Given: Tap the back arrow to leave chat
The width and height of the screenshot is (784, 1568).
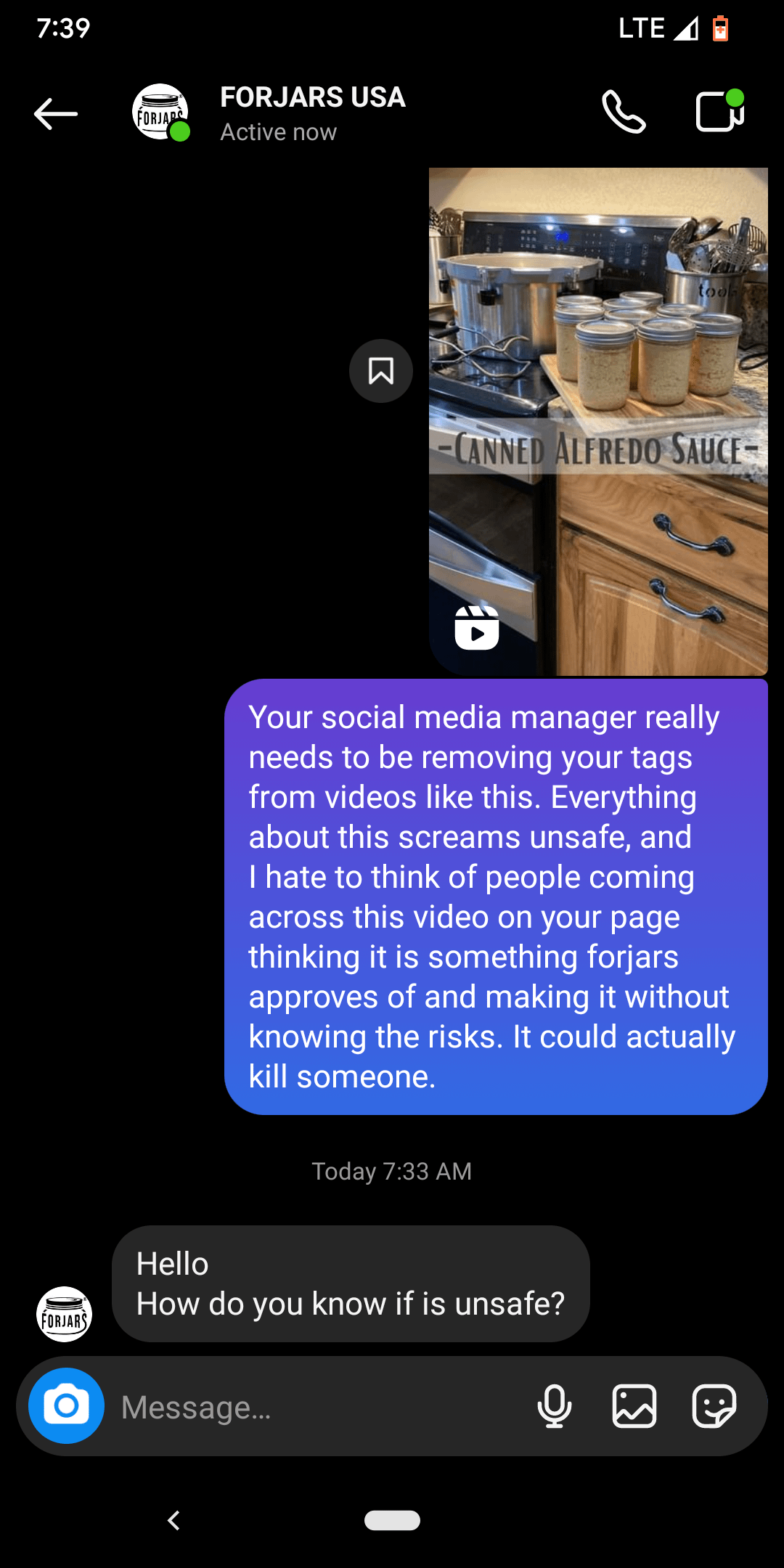Looking at the screenshot, I should click(56, 114).
